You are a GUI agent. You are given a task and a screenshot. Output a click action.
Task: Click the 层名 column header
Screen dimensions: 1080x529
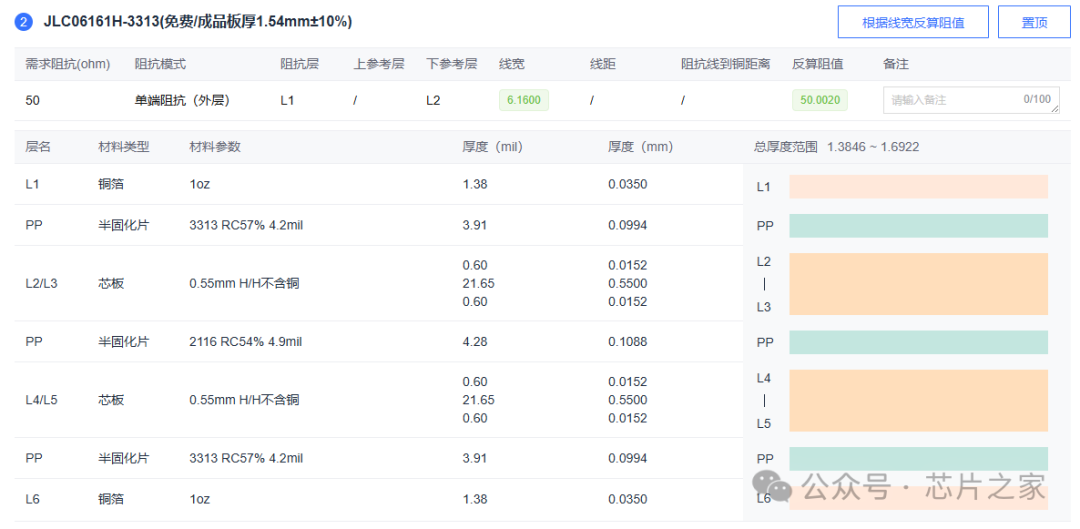coord(38,147)
